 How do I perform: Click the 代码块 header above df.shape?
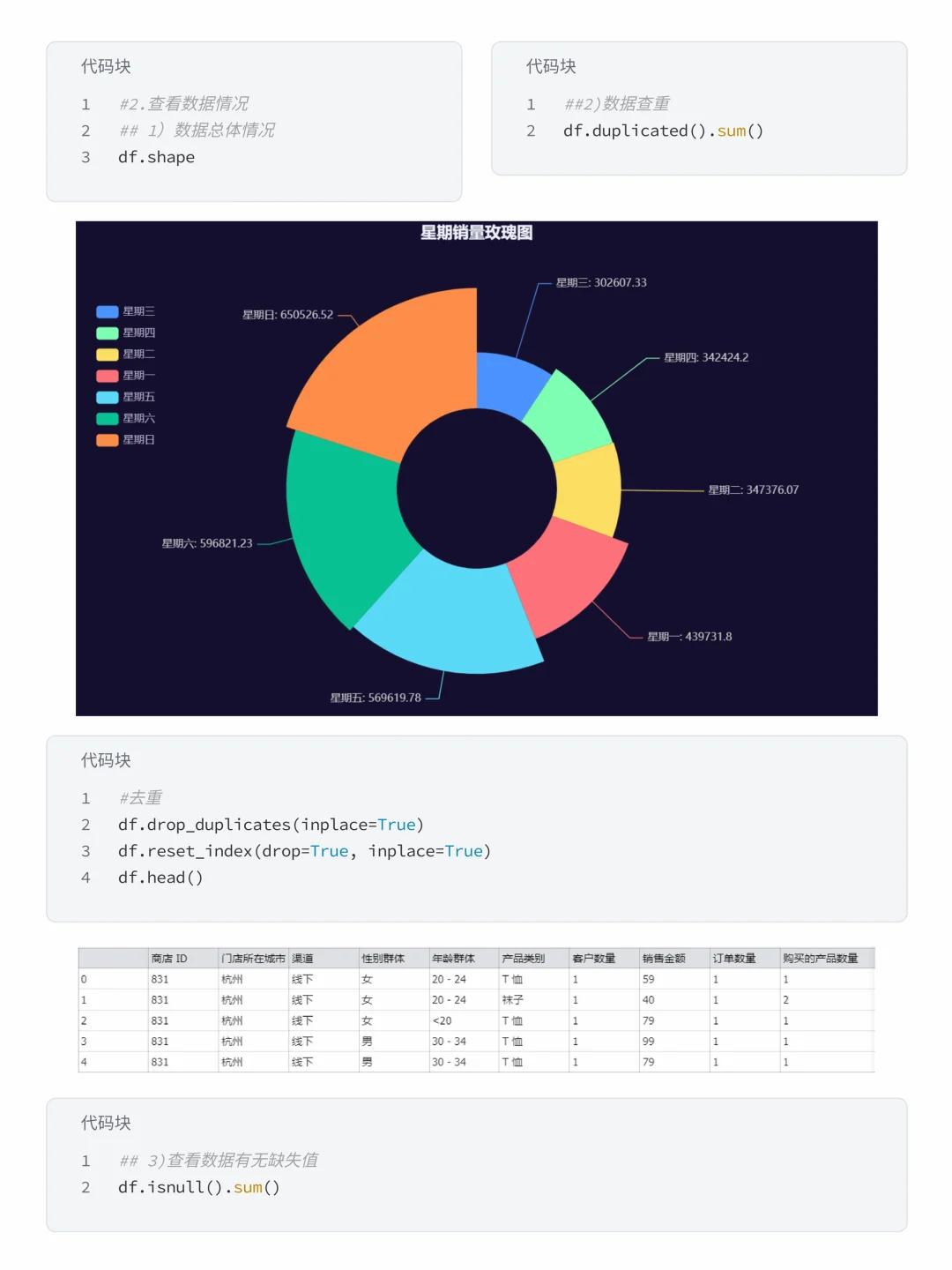click(x=105, y=66)
